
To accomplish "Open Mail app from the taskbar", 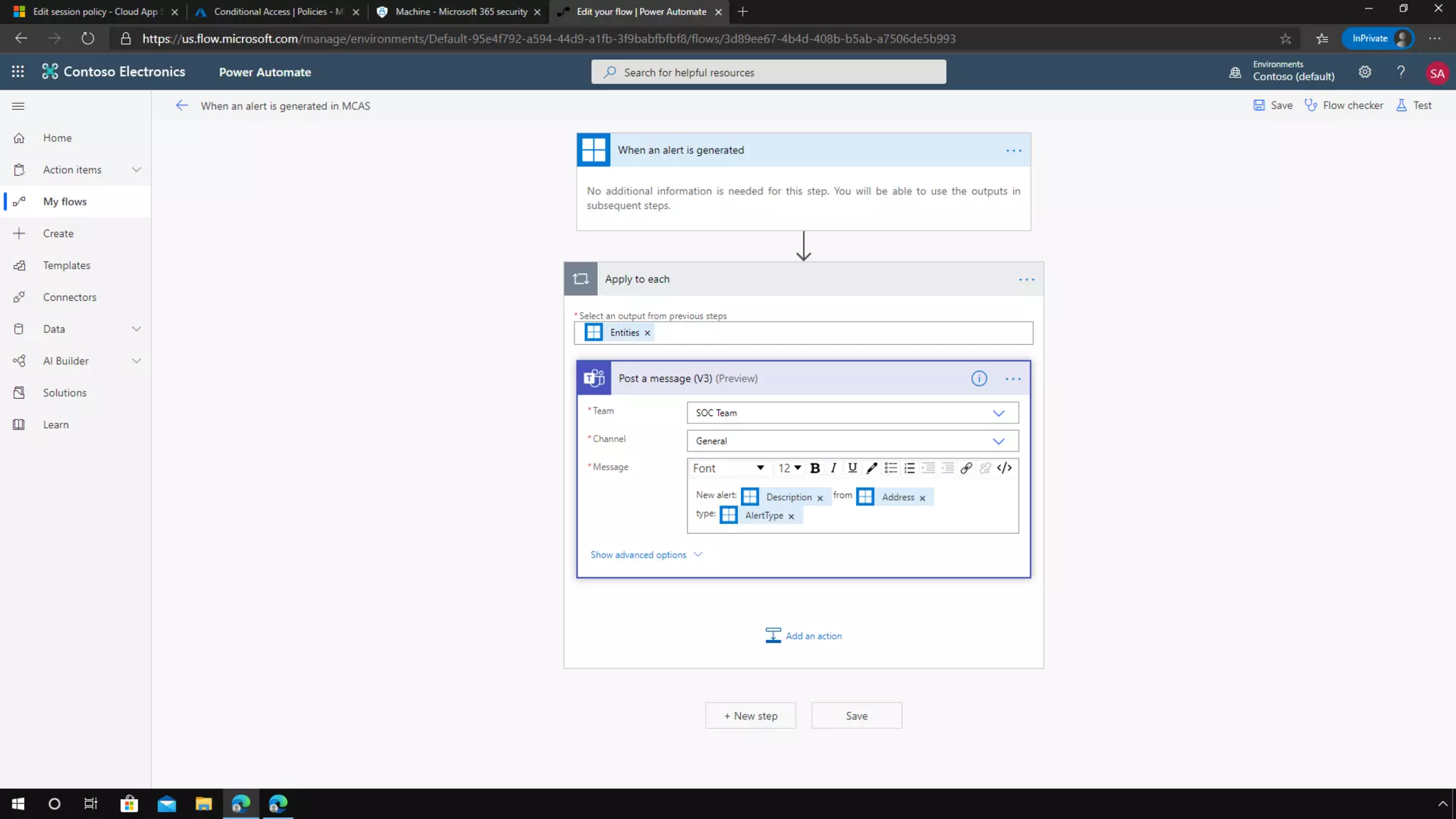I will point(166,804).
